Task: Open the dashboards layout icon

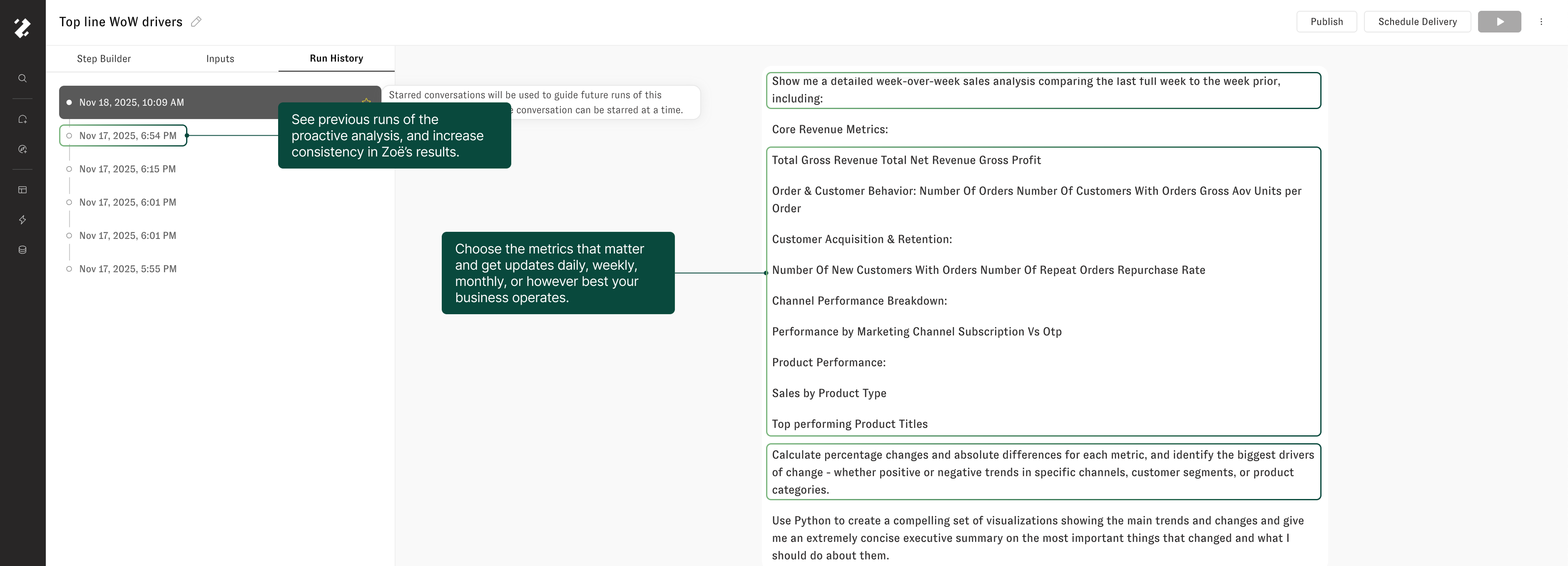Action: point(22,190)
